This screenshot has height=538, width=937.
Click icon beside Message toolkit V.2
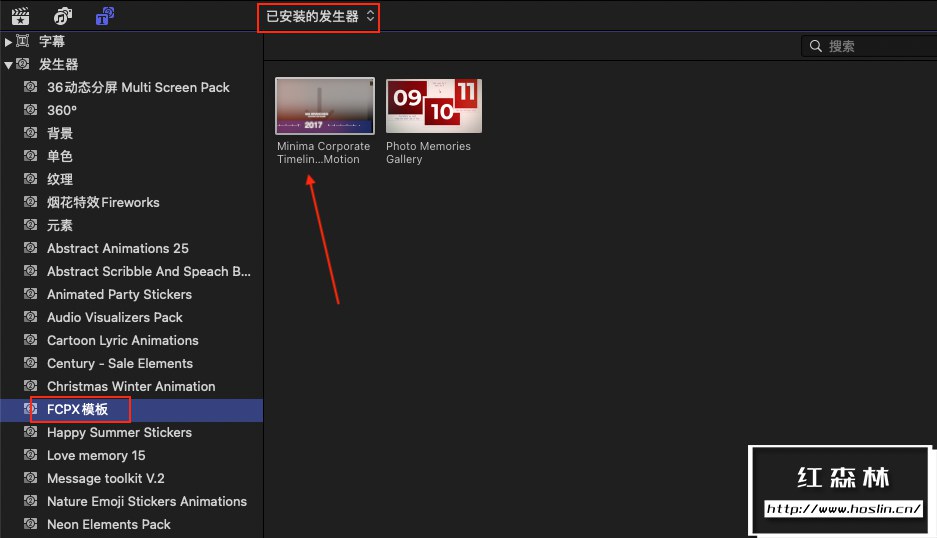coord(30,478)
